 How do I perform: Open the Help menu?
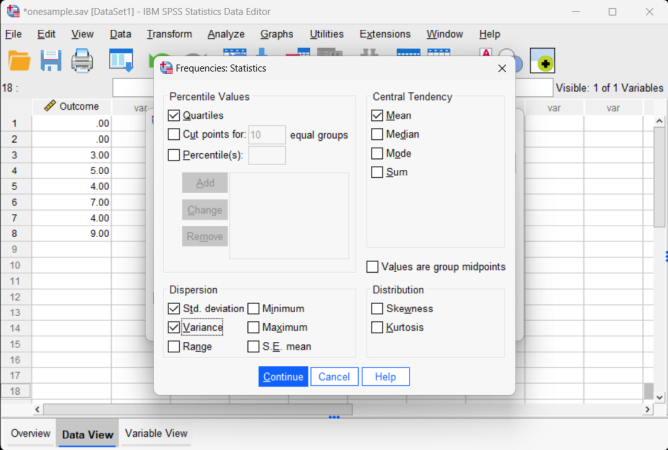489,34
